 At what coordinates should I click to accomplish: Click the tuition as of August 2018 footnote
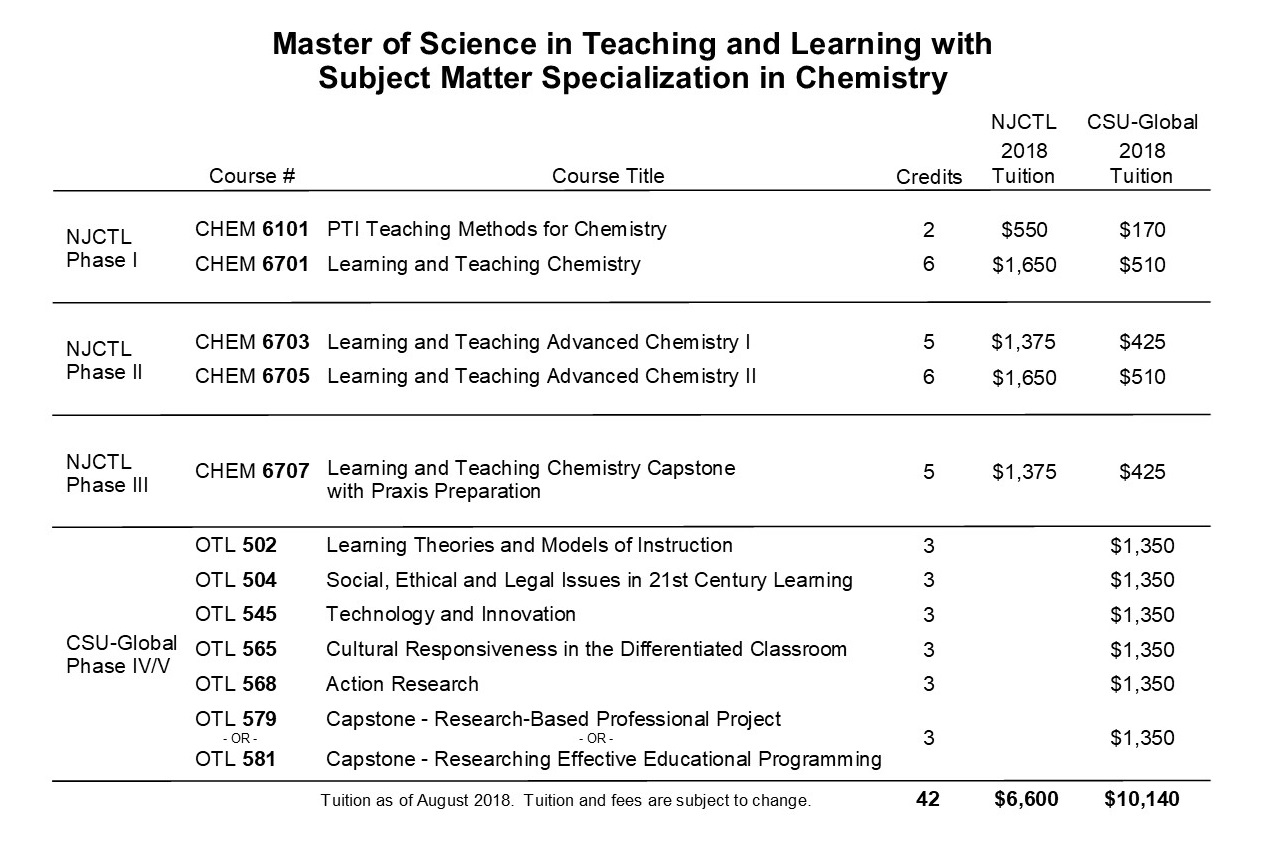point(566,801)
